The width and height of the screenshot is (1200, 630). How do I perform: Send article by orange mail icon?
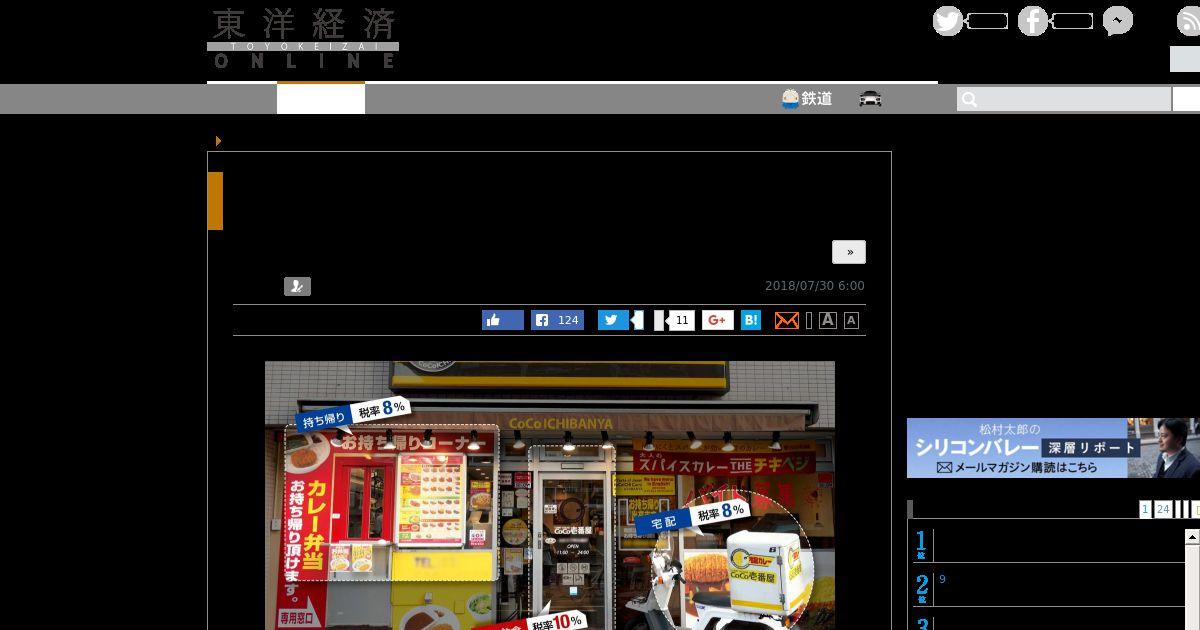pos(787,320)
